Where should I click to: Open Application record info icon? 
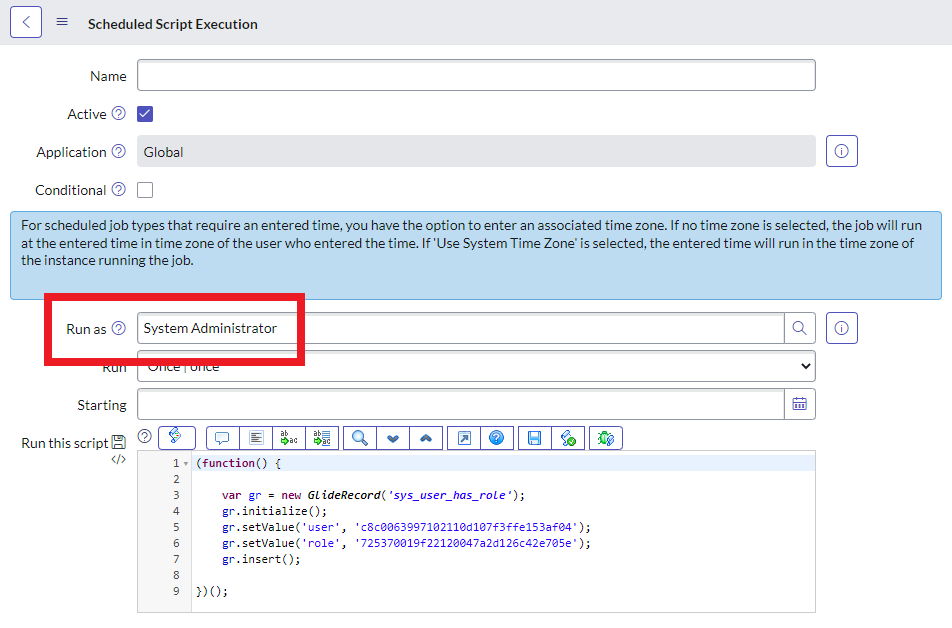click(x=842, y=151)
